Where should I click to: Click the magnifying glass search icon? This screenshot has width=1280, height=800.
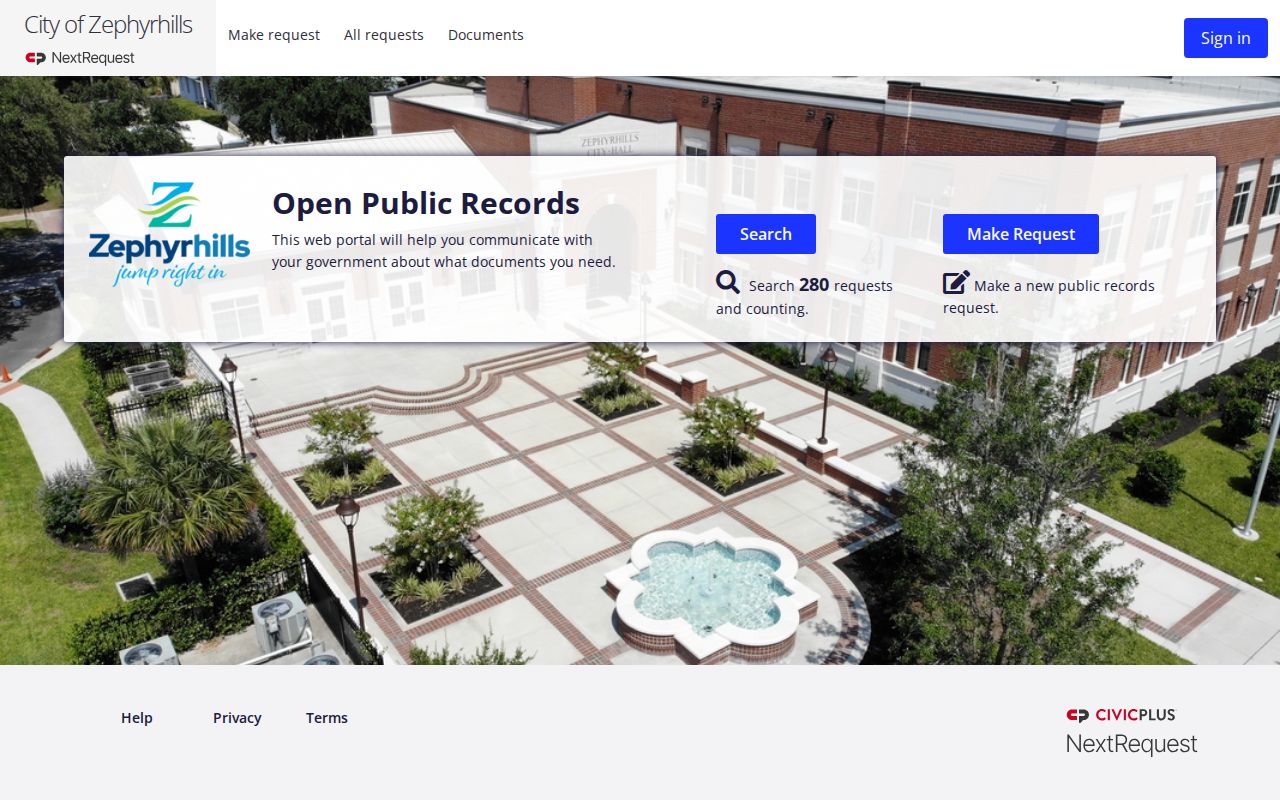[x=728, y=282]
